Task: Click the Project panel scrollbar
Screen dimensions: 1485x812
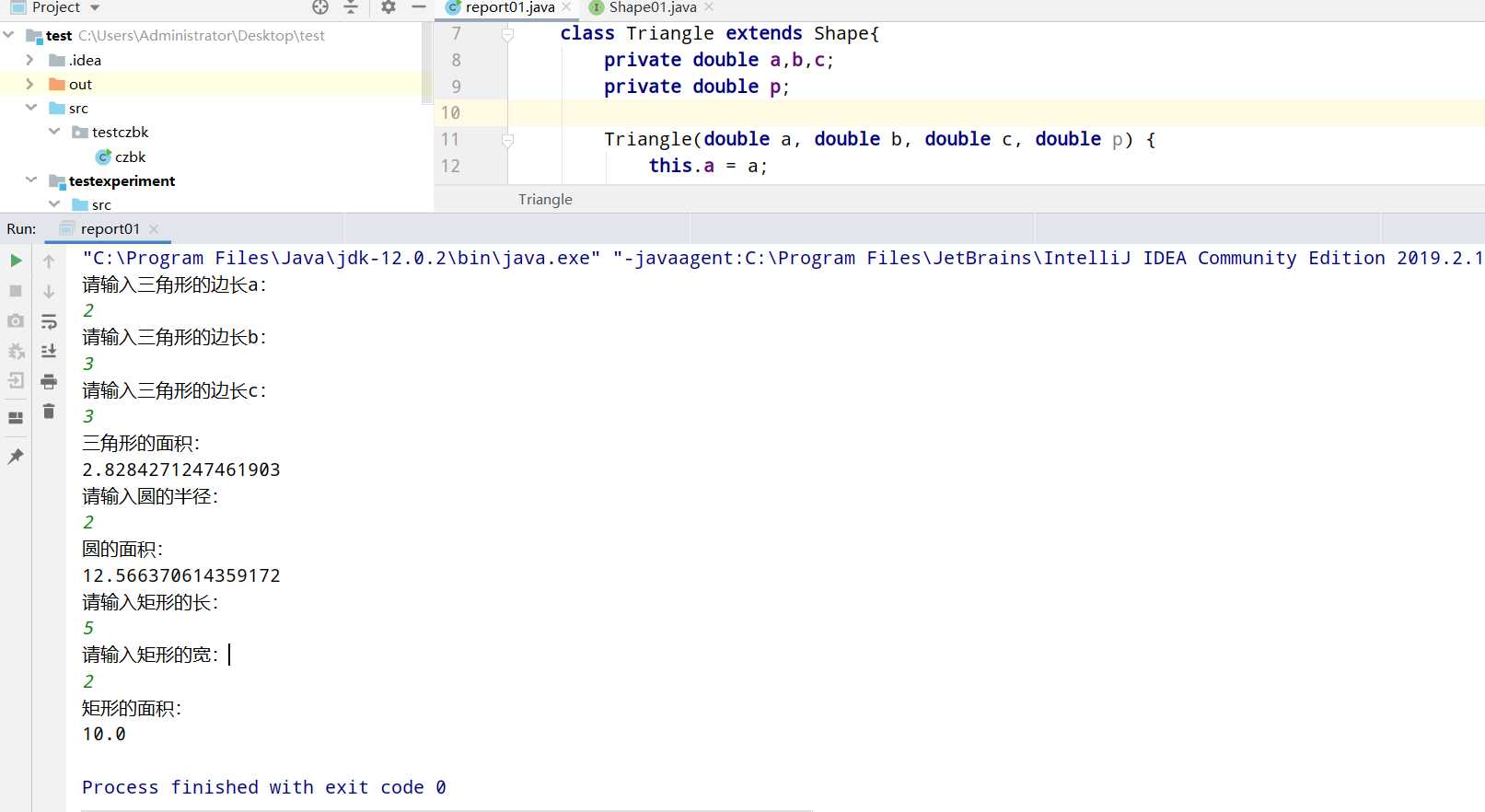Action: [426, 63]
